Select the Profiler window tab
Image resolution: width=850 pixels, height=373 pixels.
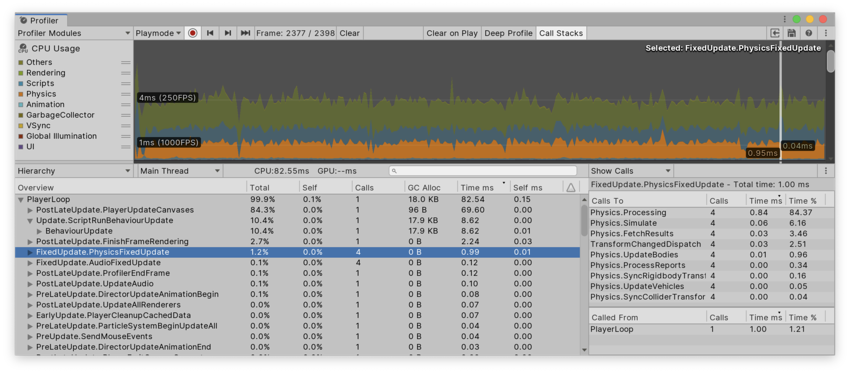click(x=40, y=21)
